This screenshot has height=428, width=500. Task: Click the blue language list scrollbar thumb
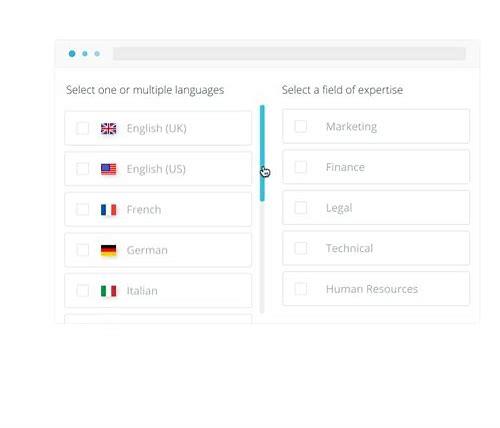coord(262,153)
